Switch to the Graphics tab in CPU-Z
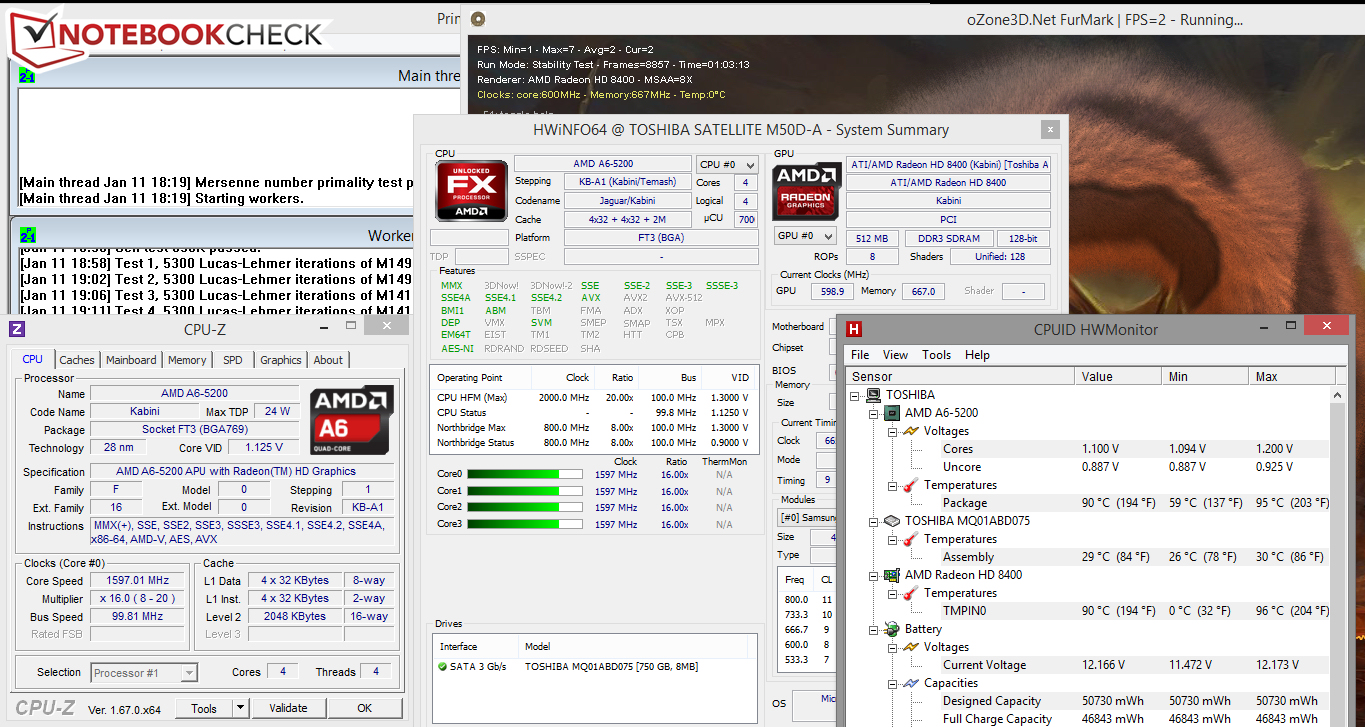 click(x=281, y=360)
